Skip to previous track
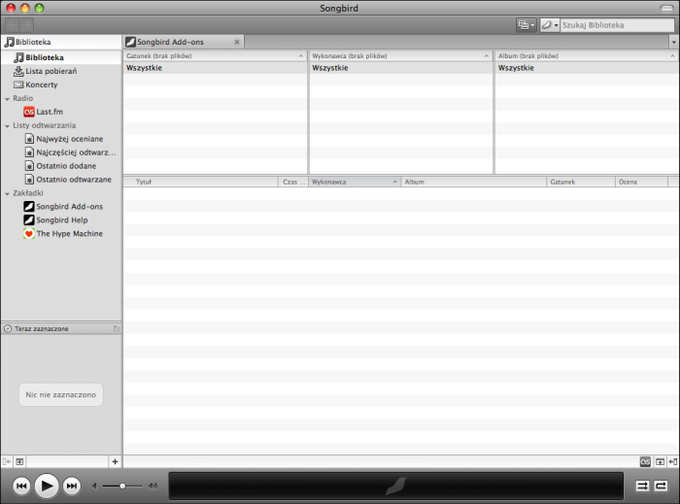The image size is (680, 504). point(21,486)
